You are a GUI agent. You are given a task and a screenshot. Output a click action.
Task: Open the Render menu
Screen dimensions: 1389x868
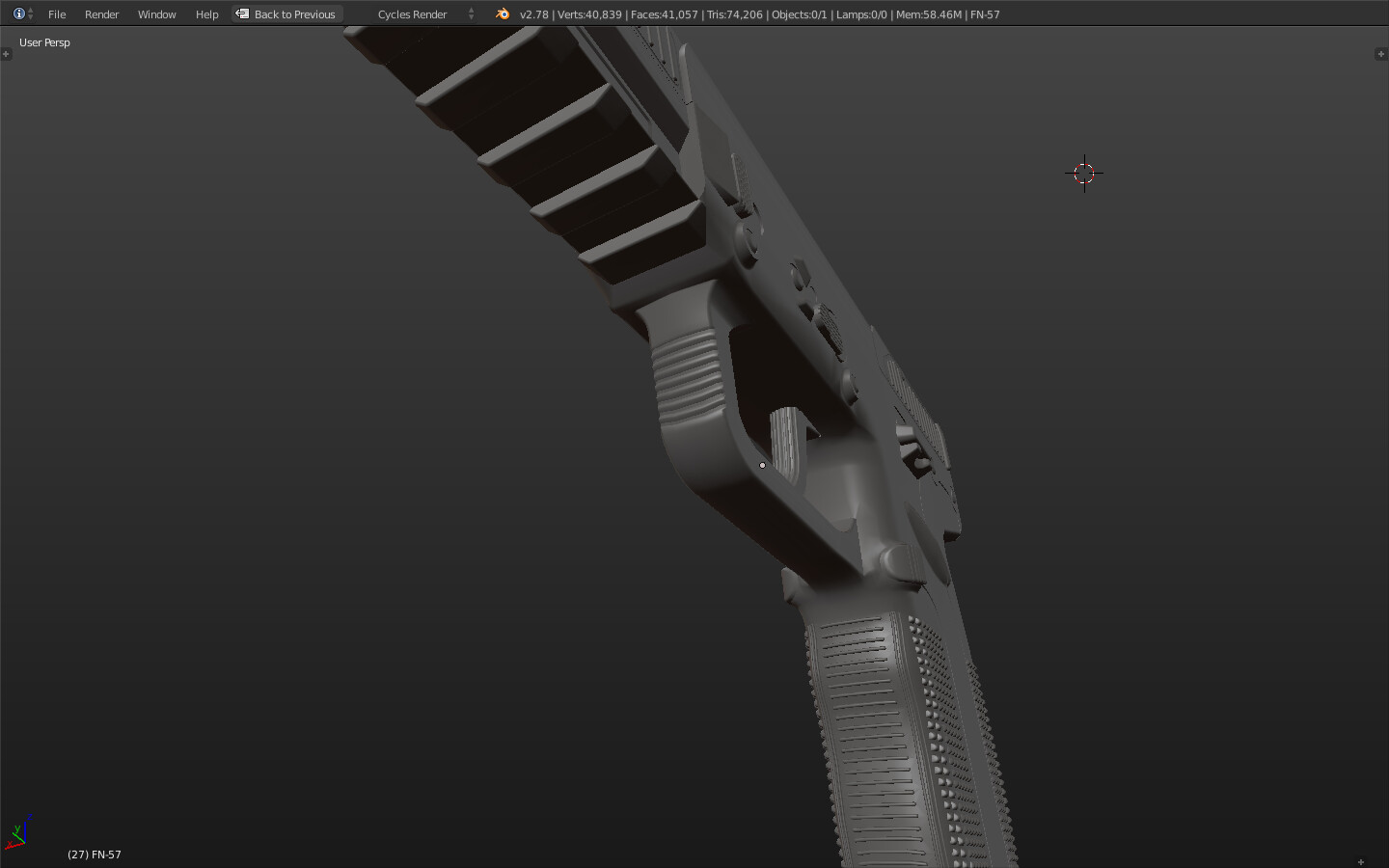point(101,14)
